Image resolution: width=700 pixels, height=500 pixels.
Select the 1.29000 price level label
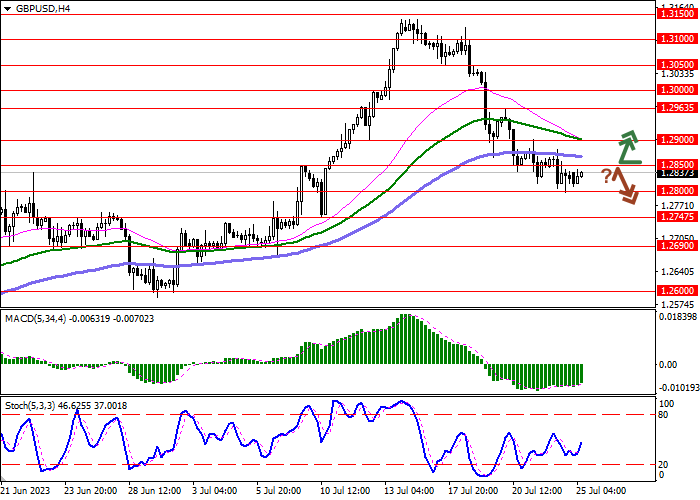pos(677,140)
